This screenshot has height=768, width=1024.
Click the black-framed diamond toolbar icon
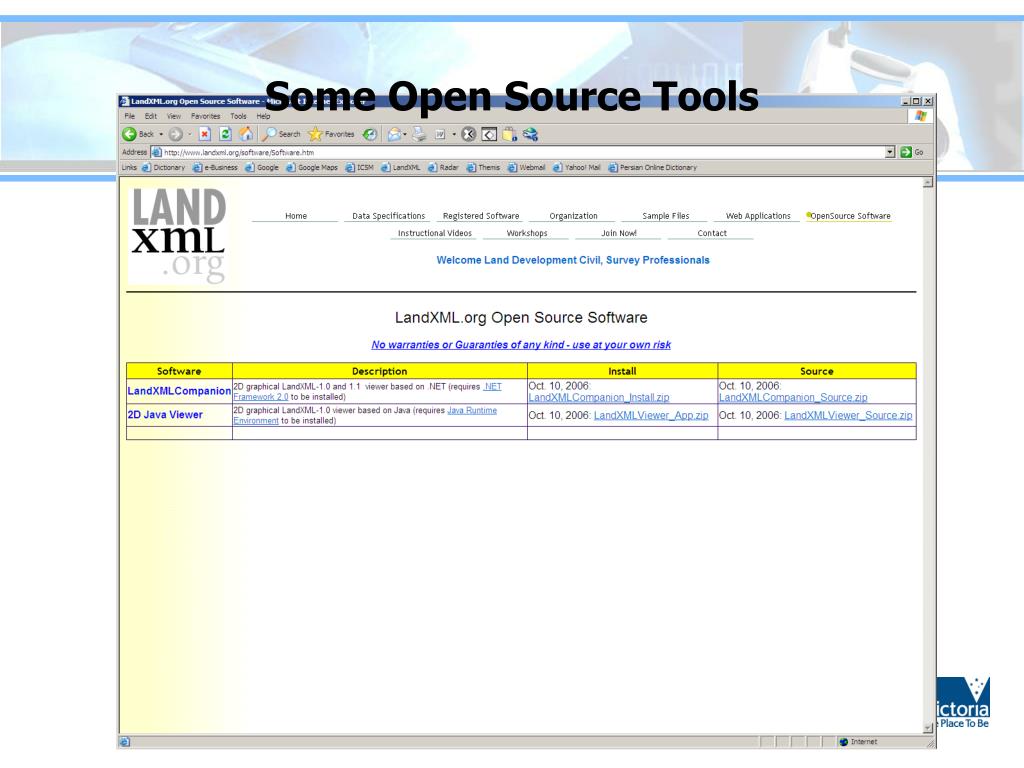(489, 134)
